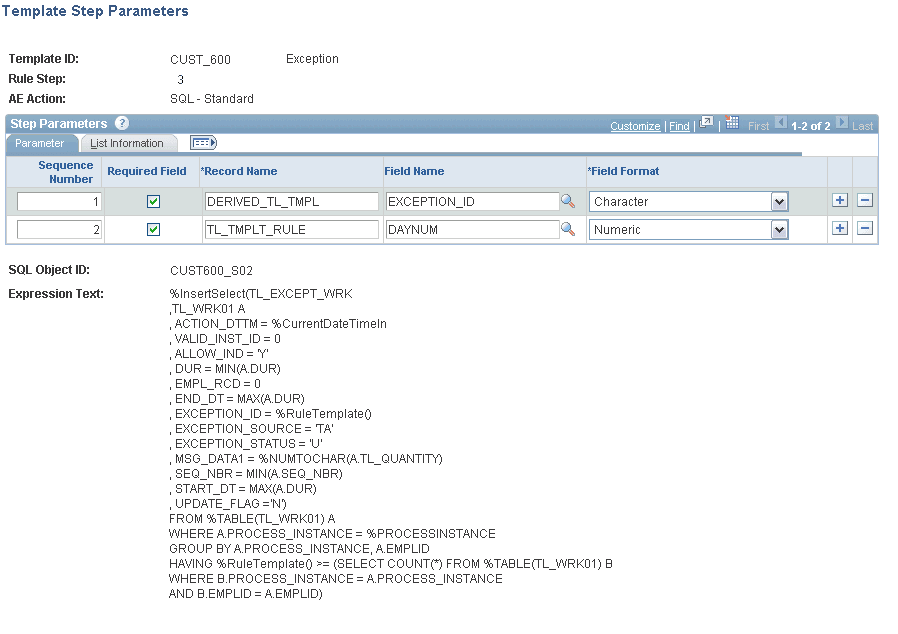Sort by Field Name column header
The width and height of the screenshot is (898, 634).
[x=414, y=171]
